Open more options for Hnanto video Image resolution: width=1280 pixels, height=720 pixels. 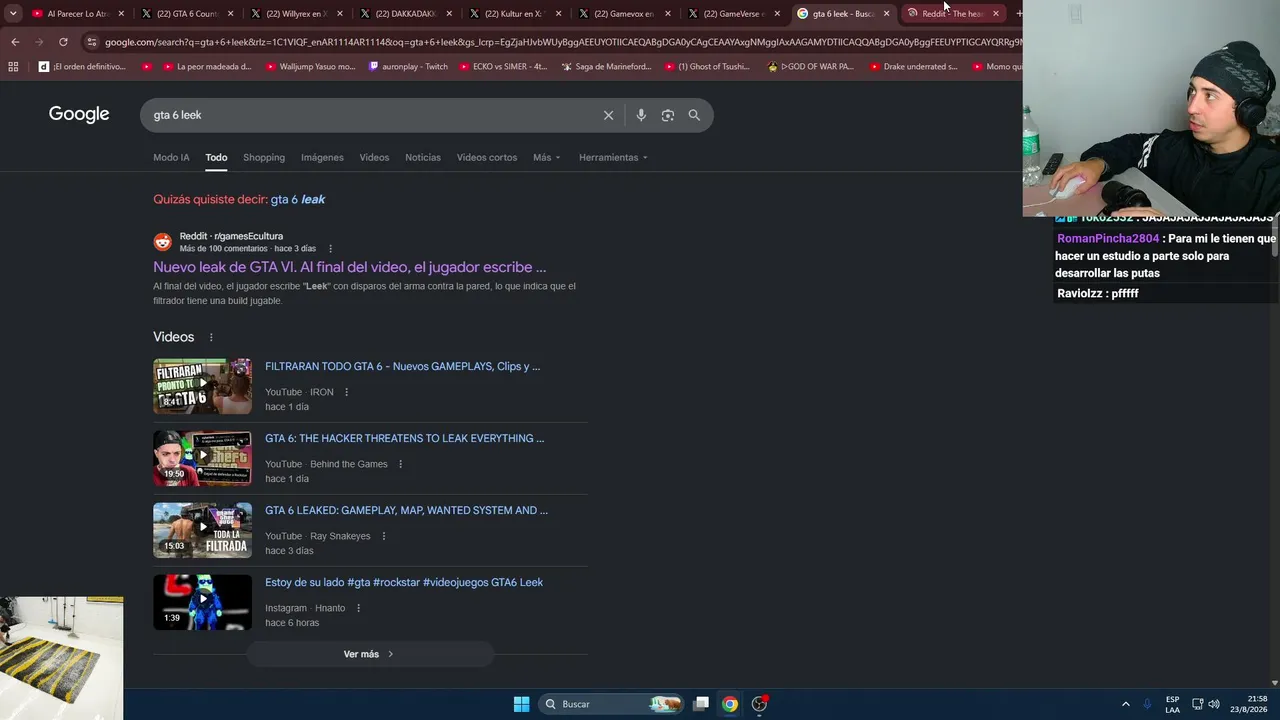click(x=358, y=608)
